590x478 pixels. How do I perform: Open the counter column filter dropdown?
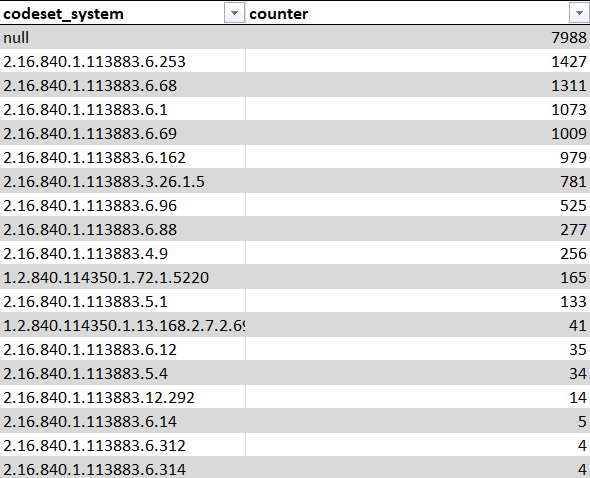point(579,14)
